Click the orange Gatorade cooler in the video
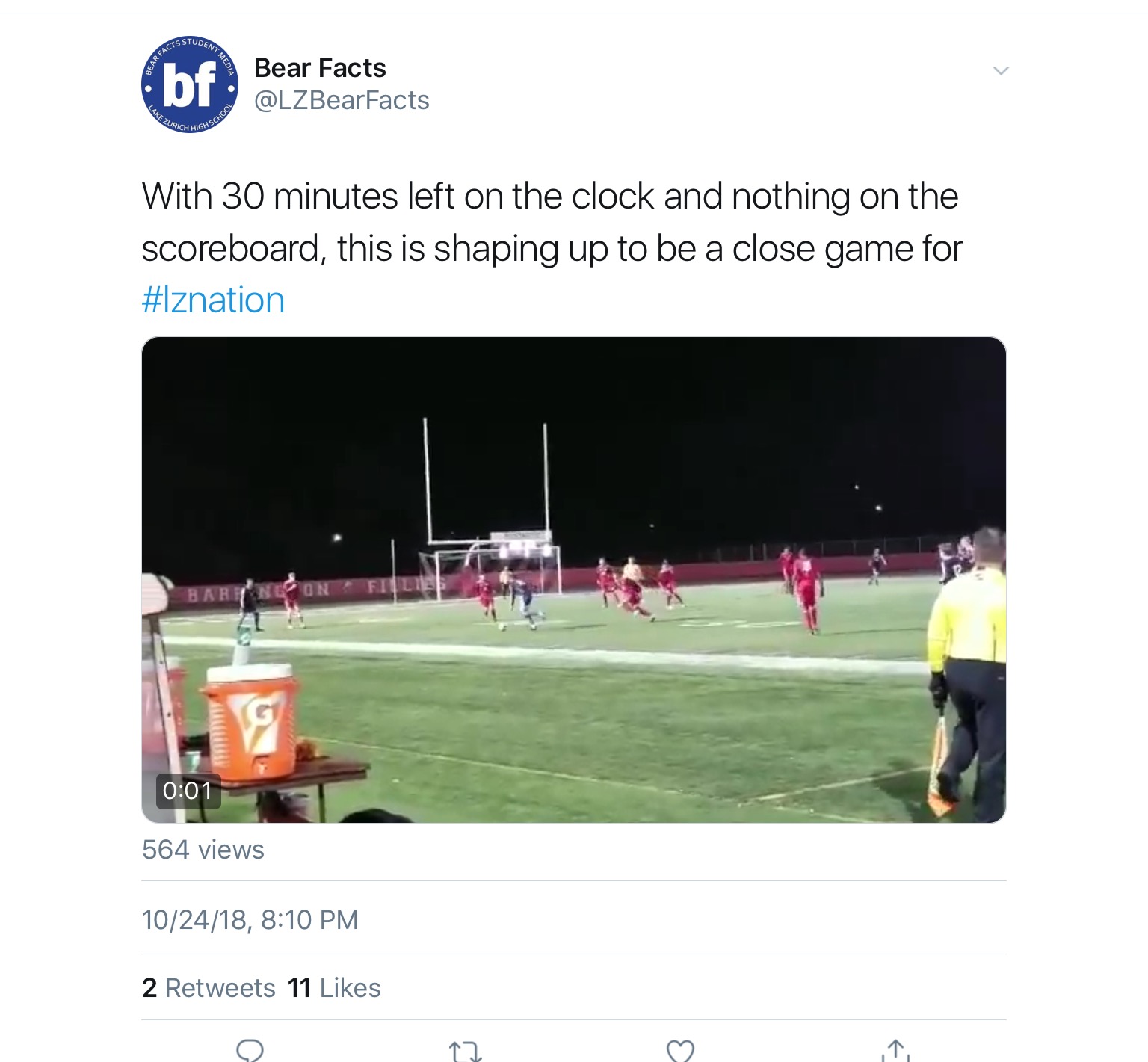 point(250,722)
